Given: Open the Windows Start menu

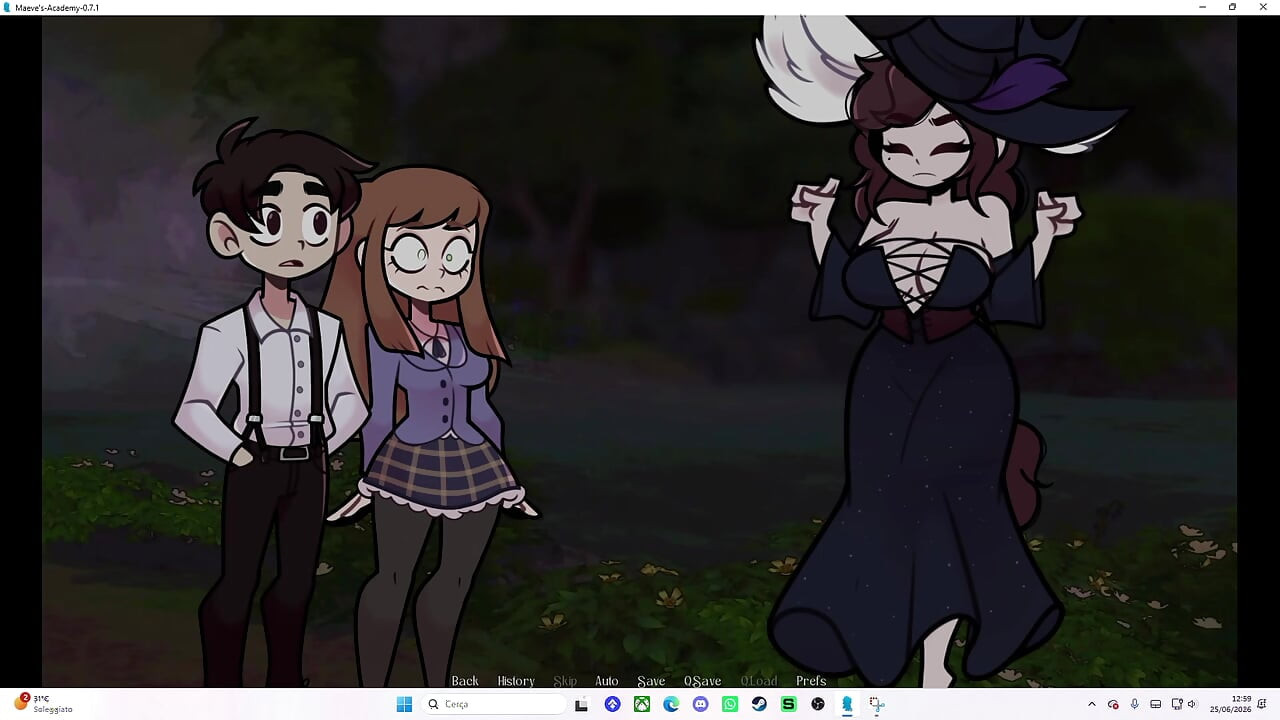Looking at the screenshot, I should tap(404, 704).
